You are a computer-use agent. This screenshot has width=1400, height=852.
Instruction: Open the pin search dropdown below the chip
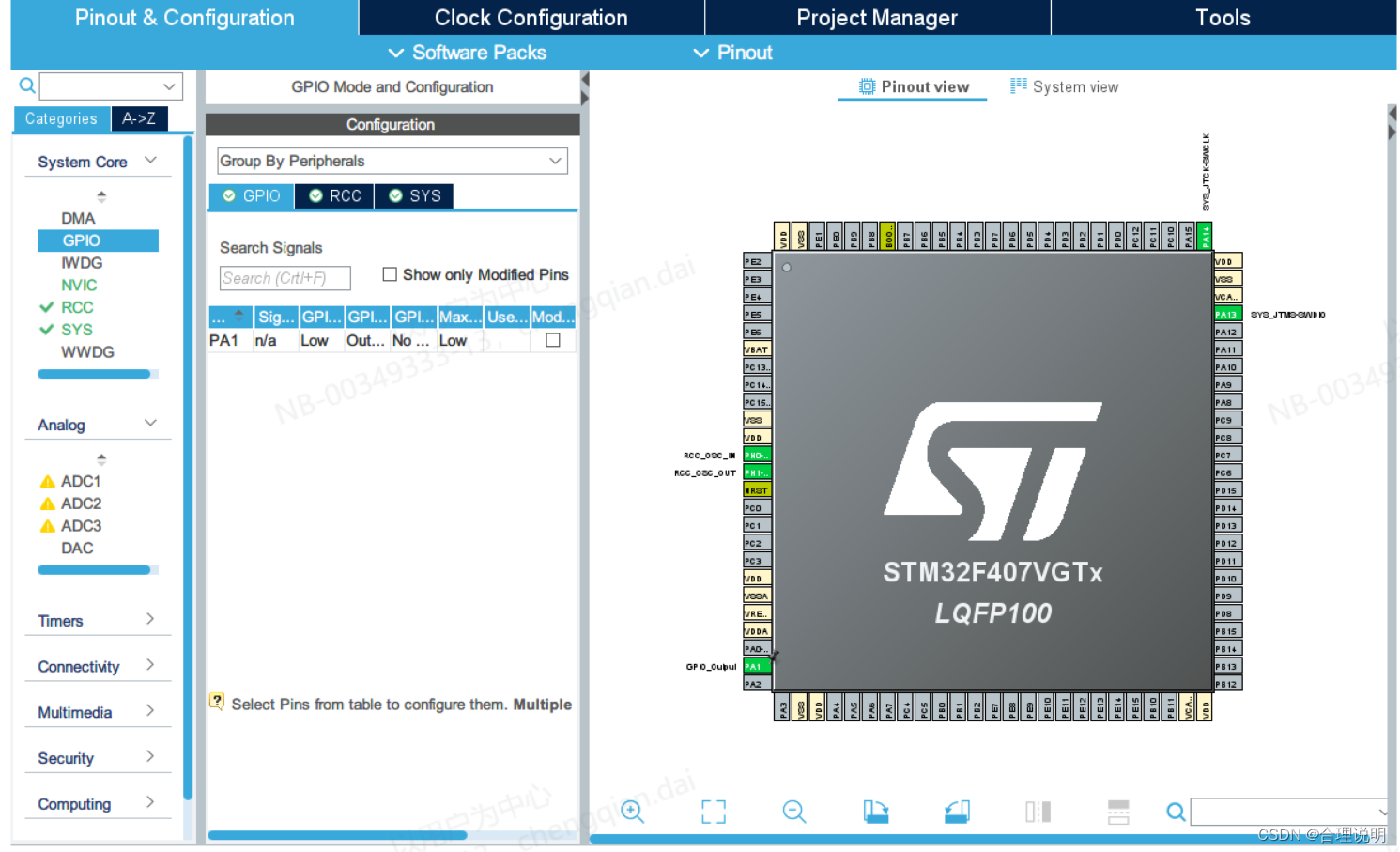coord(1383,812)
